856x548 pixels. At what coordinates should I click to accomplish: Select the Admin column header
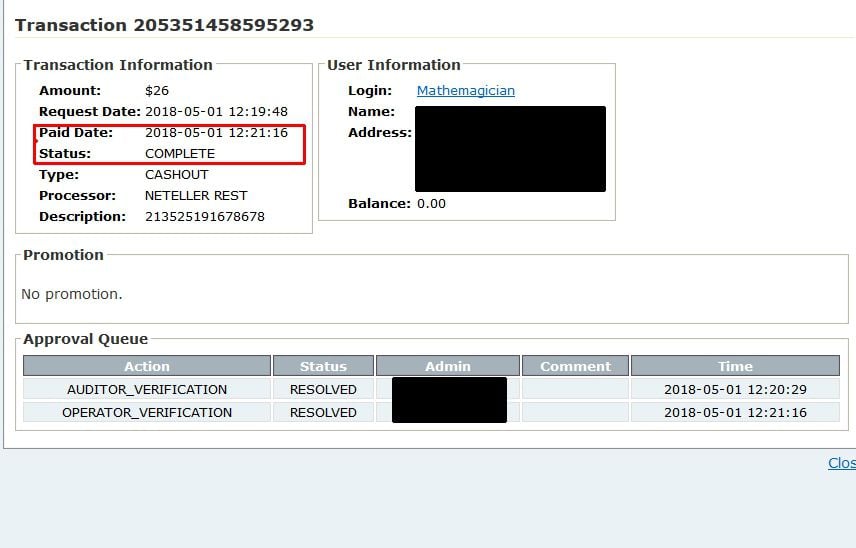(x=448, y=366)
